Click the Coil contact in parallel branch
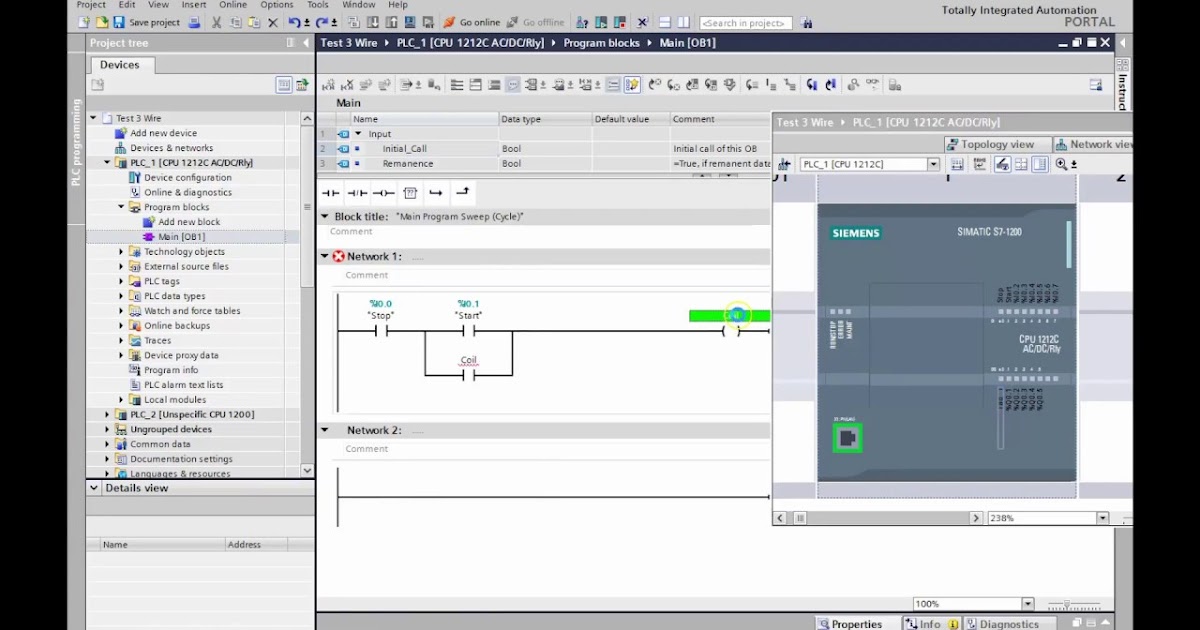1200x630 pixels. click(468, 375)
